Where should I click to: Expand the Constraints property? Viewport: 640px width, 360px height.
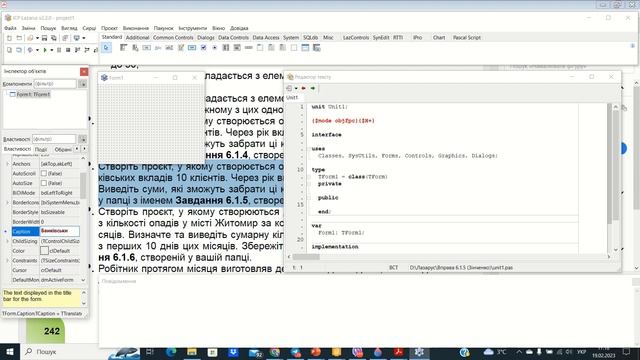pyautogui.click(x=7, y=260)
